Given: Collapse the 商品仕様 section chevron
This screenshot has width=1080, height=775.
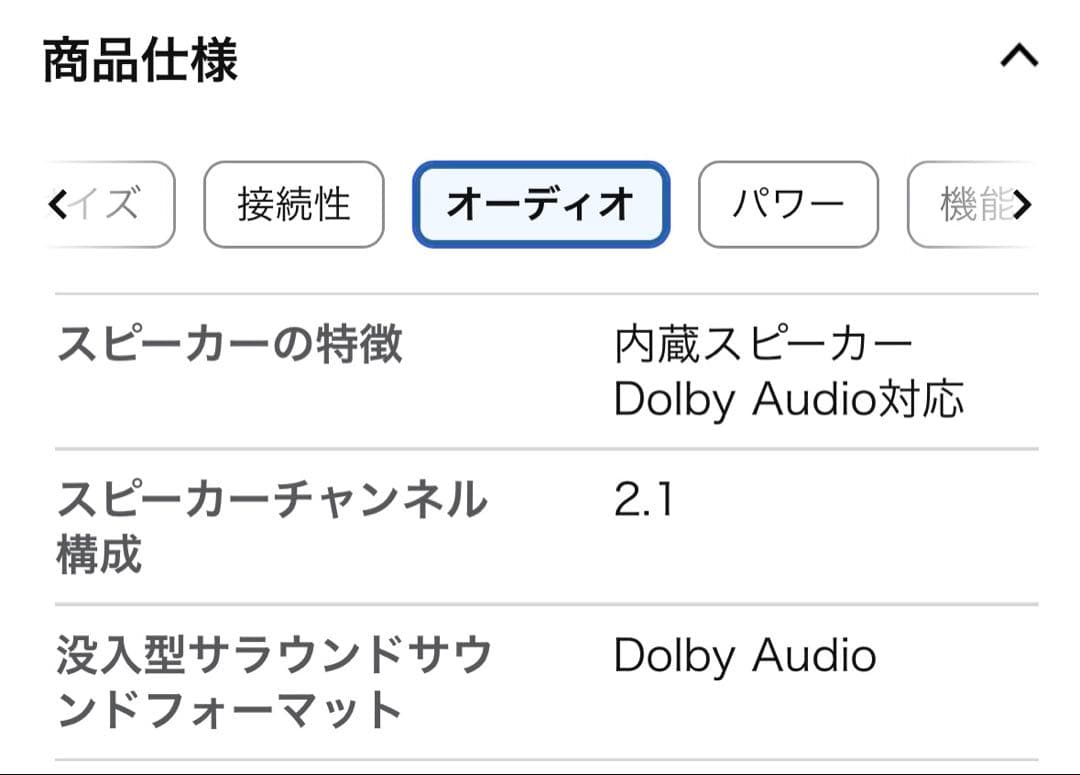Looking at the screenshot, I should (1019, 57).
